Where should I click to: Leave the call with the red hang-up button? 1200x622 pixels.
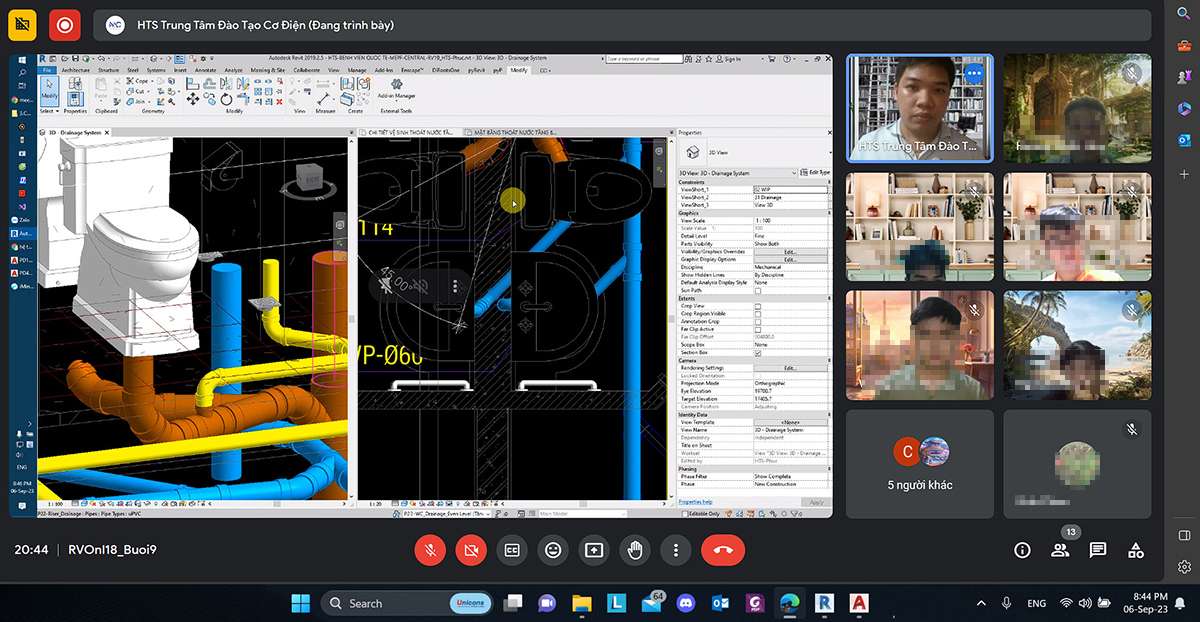[723, 550]
